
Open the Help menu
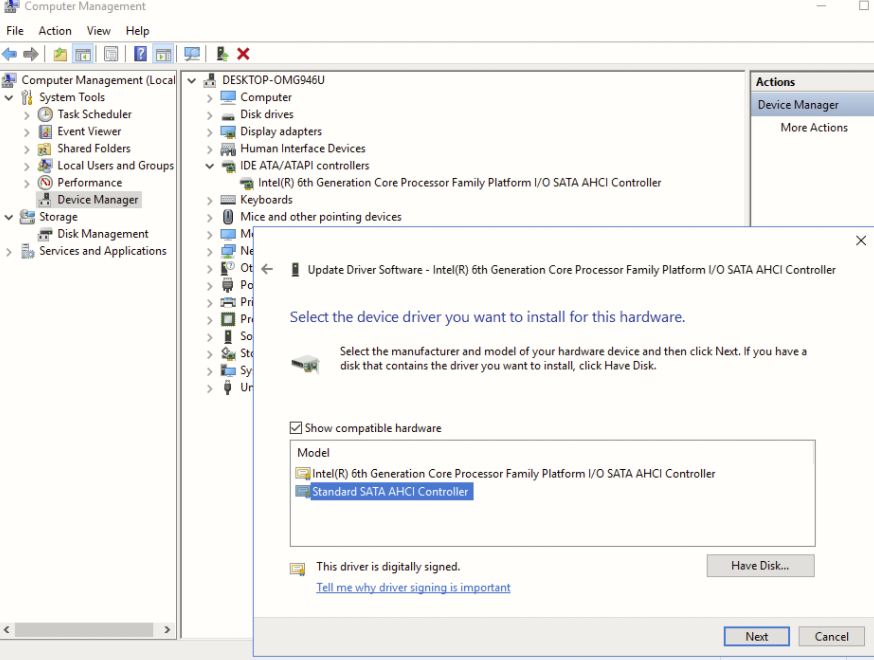[137, 31]
